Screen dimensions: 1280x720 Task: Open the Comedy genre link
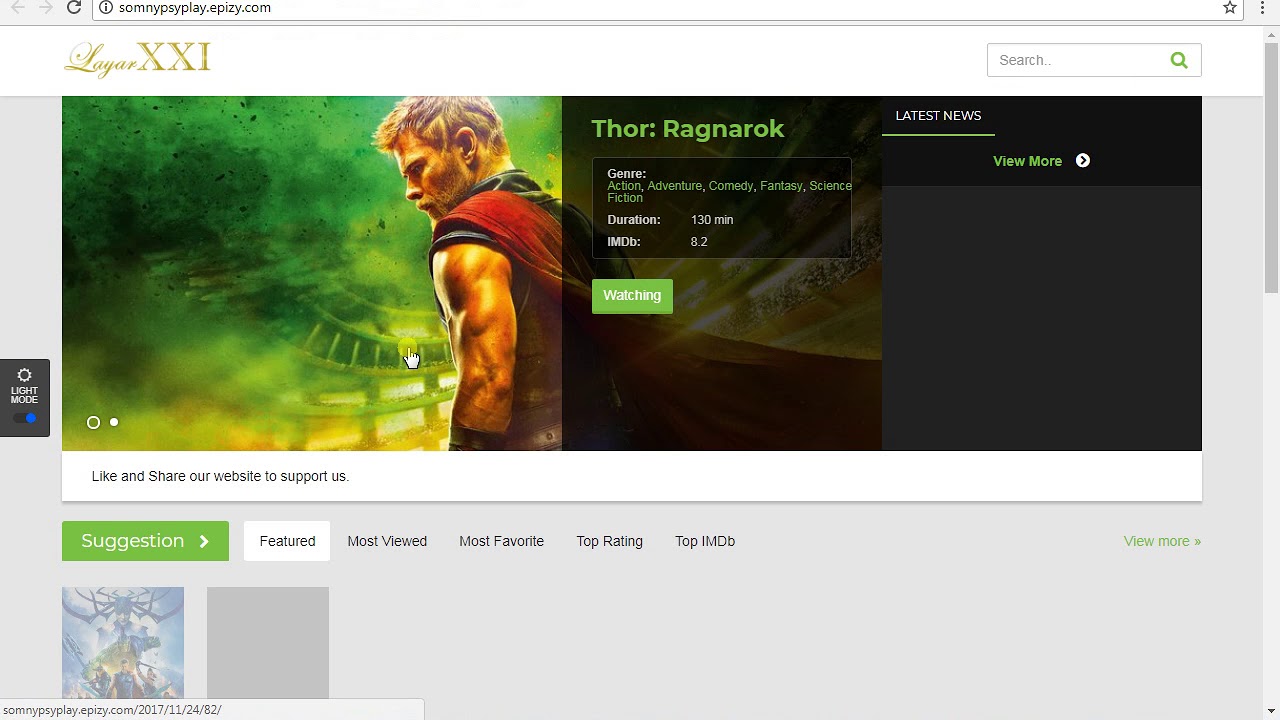pos(731,186)
